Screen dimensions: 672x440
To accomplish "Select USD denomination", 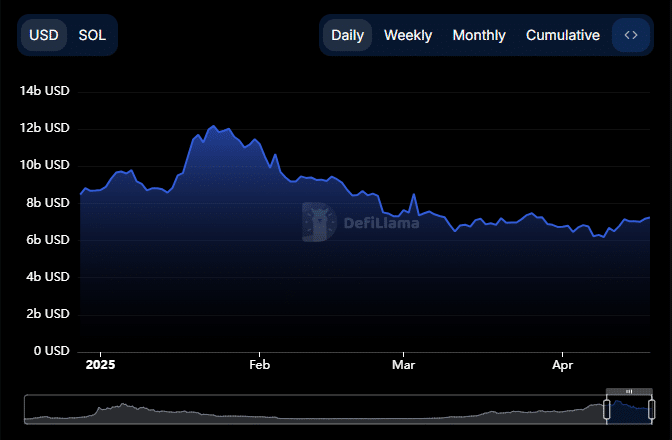I will [44, 35].
